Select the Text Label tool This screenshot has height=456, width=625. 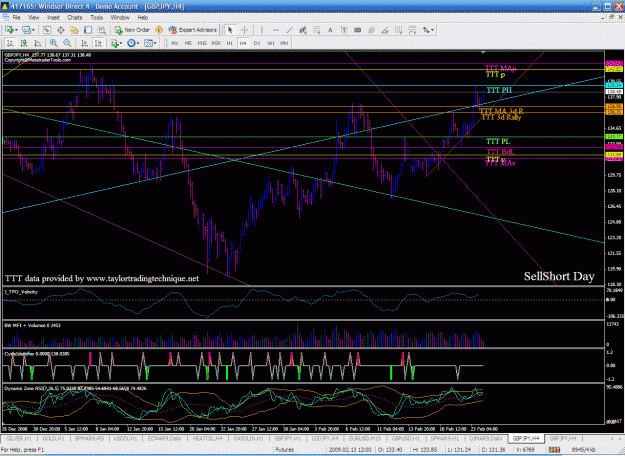(x=344, y=30)
